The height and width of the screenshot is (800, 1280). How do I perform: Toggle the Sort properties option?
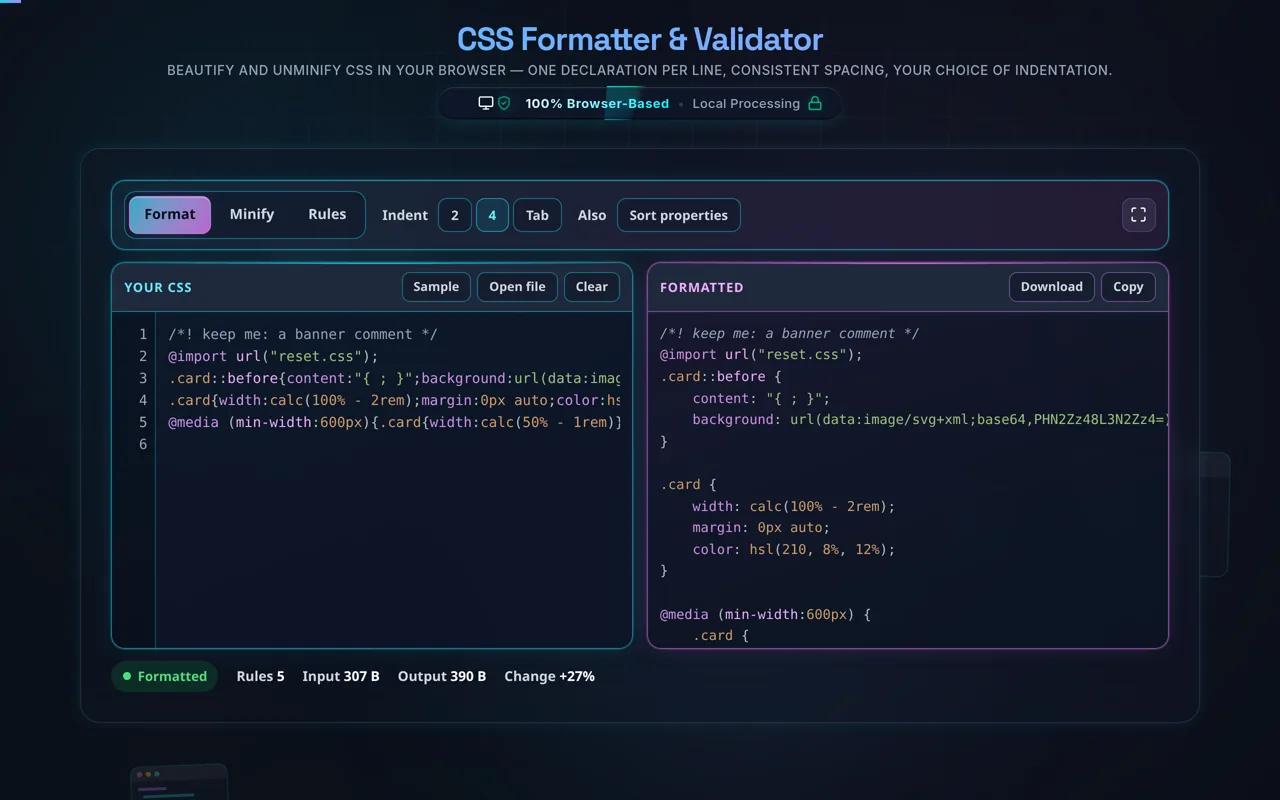click(679, 215)
